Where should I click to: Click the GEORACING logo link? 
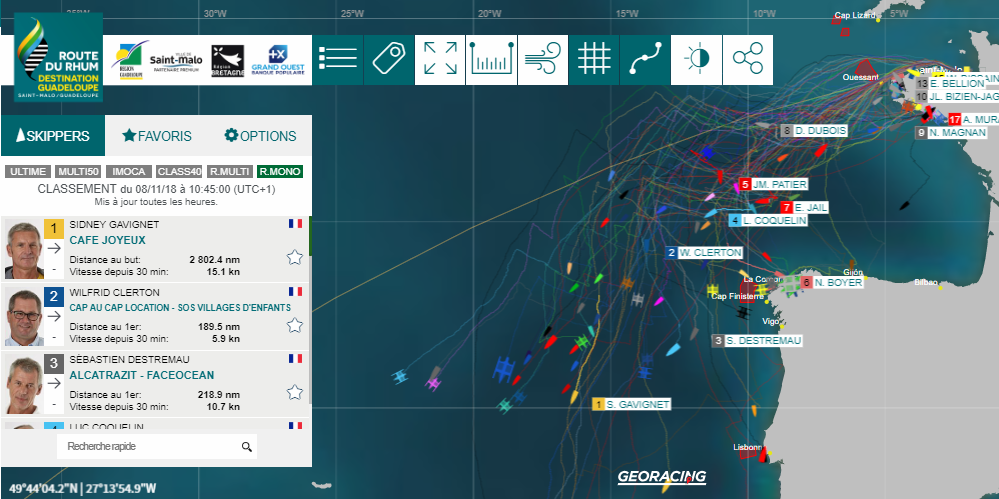point(661,477)
